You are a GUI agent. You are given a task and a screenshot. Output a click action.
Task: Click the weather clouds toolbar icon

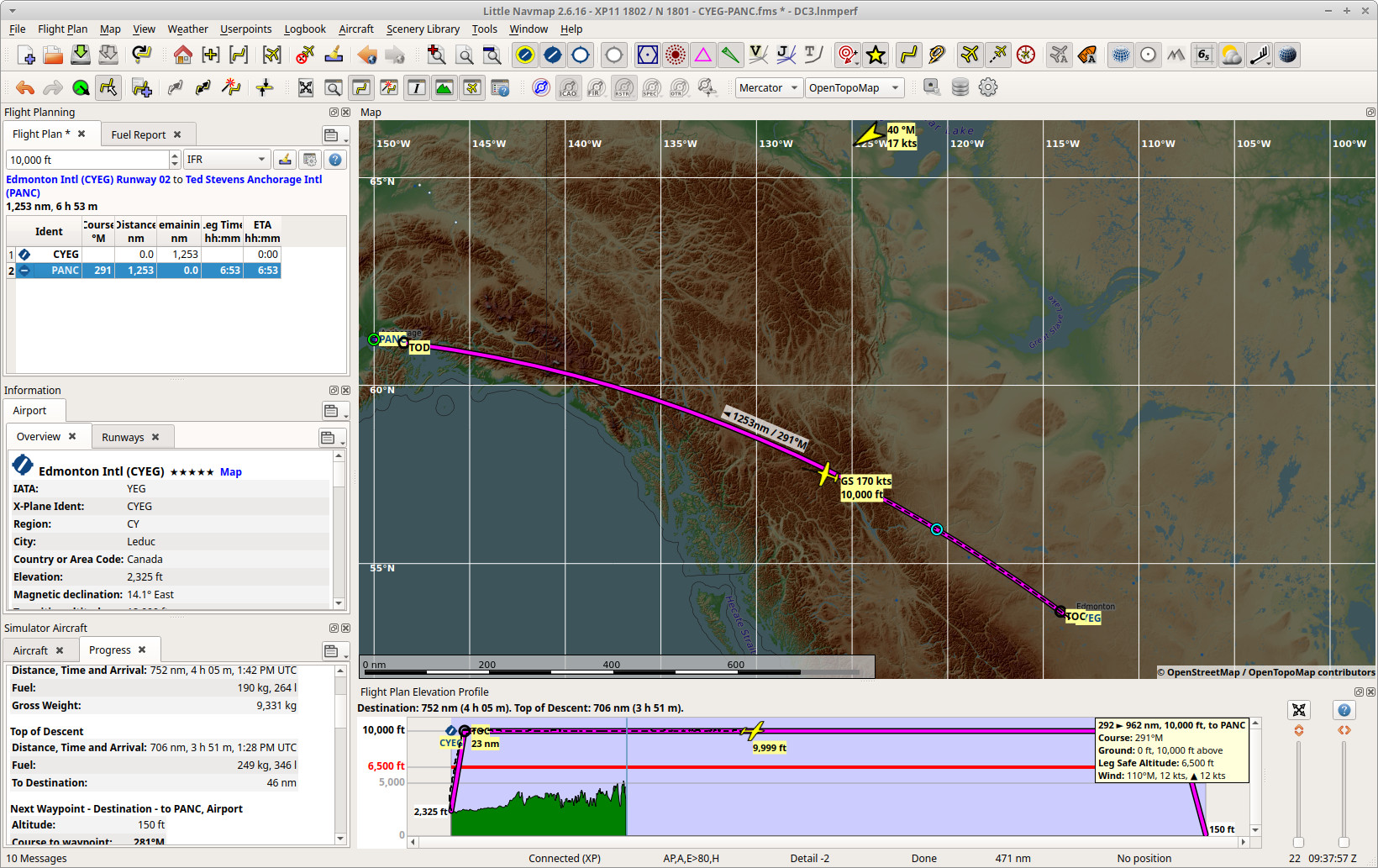(1232, 55)
